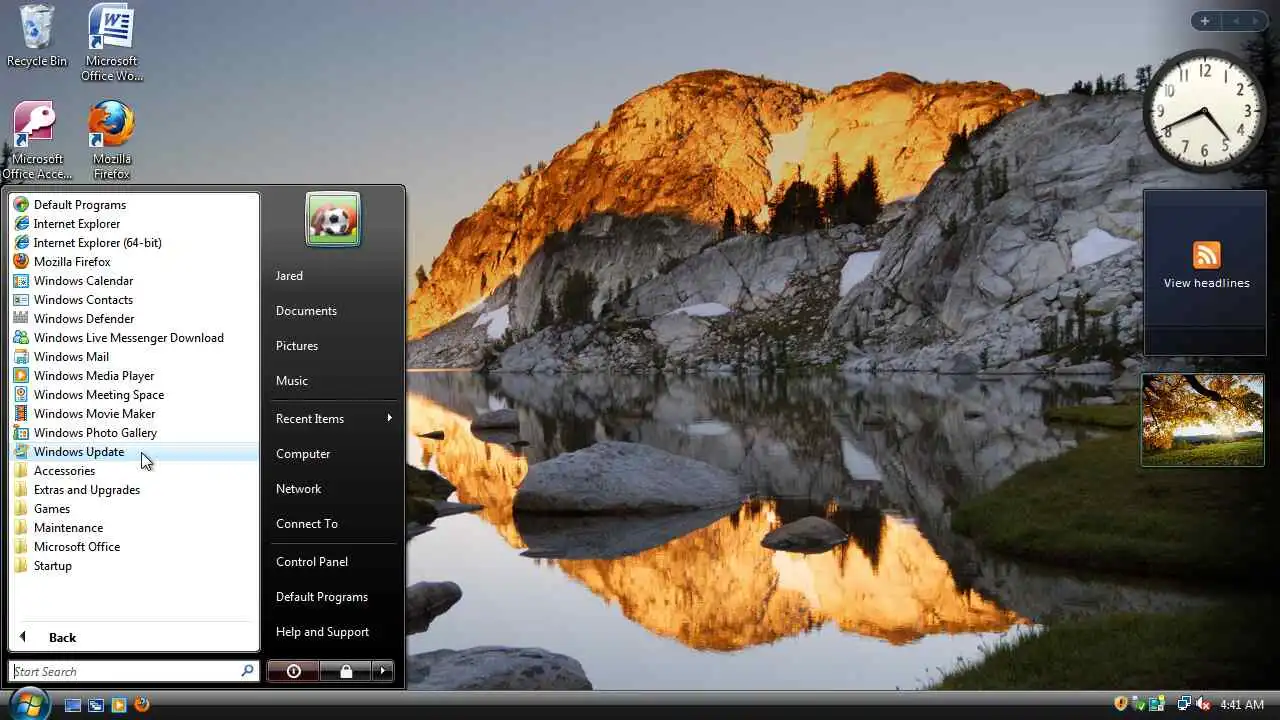Select Connect To in the start menu
The width and height of the screenshot is (1280, 720).
(333, 524)
